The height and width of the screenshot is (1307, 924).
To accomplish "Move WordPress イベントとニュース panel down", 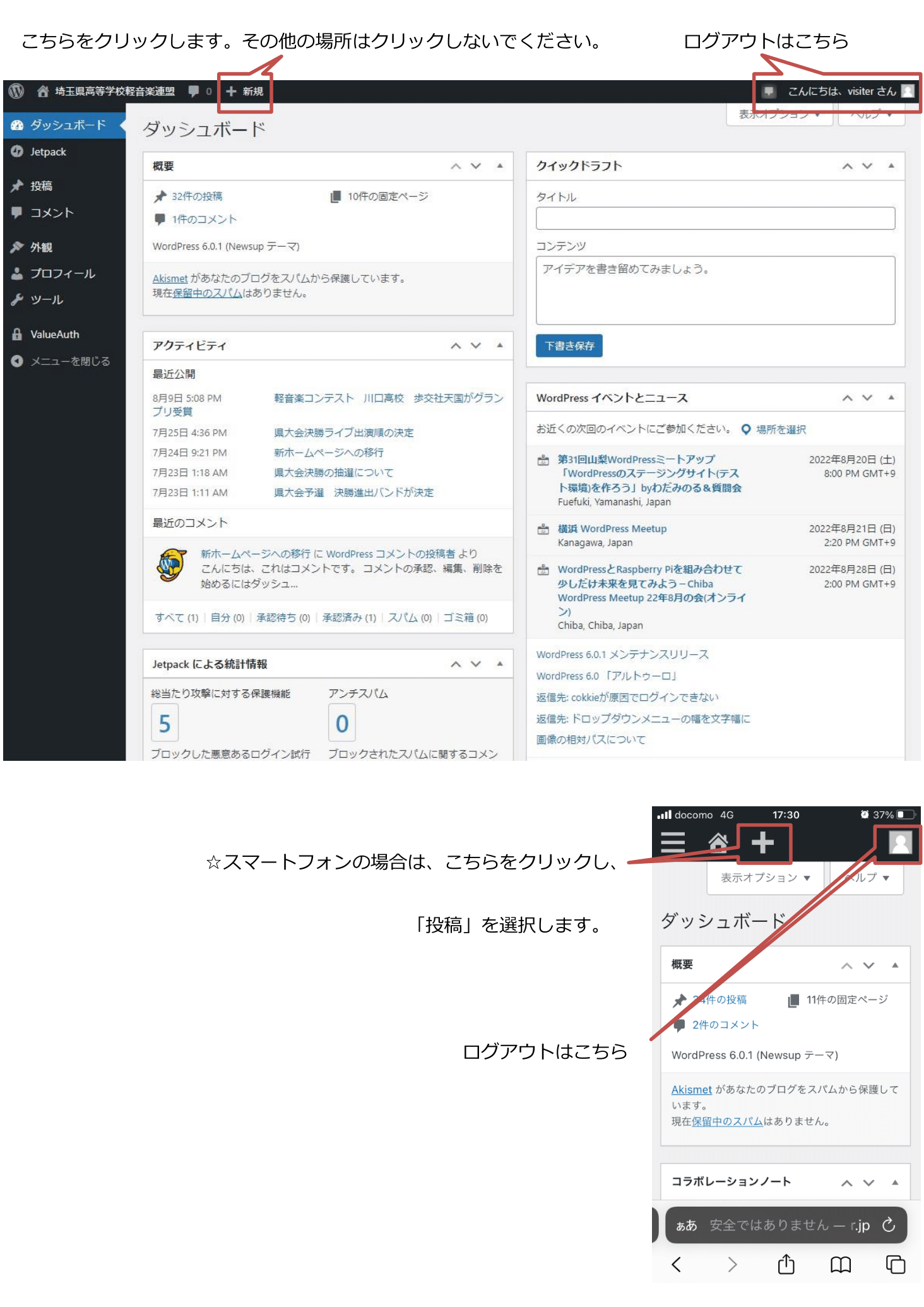I will point(867,398).
